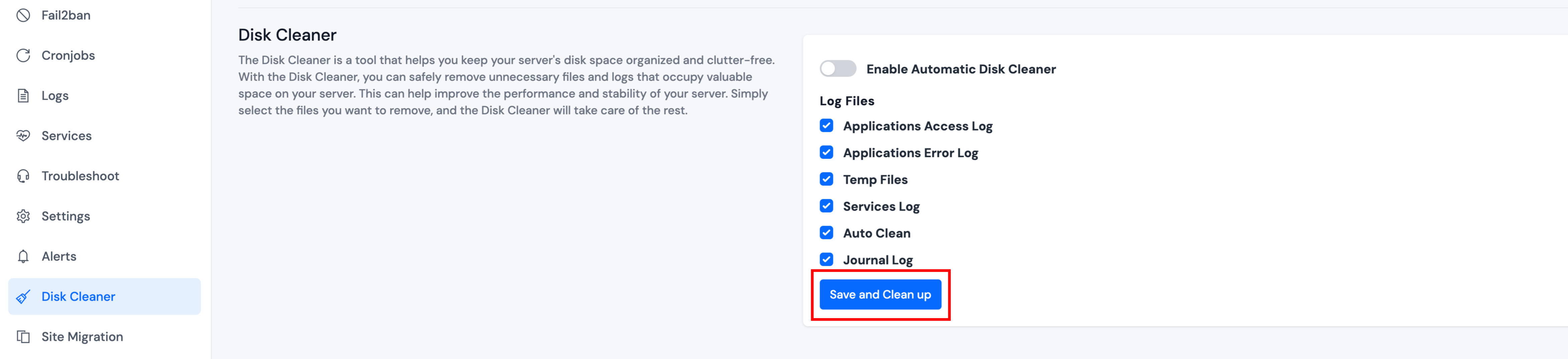Uncheck Applications Error Log checkbox

coord(826,152)
